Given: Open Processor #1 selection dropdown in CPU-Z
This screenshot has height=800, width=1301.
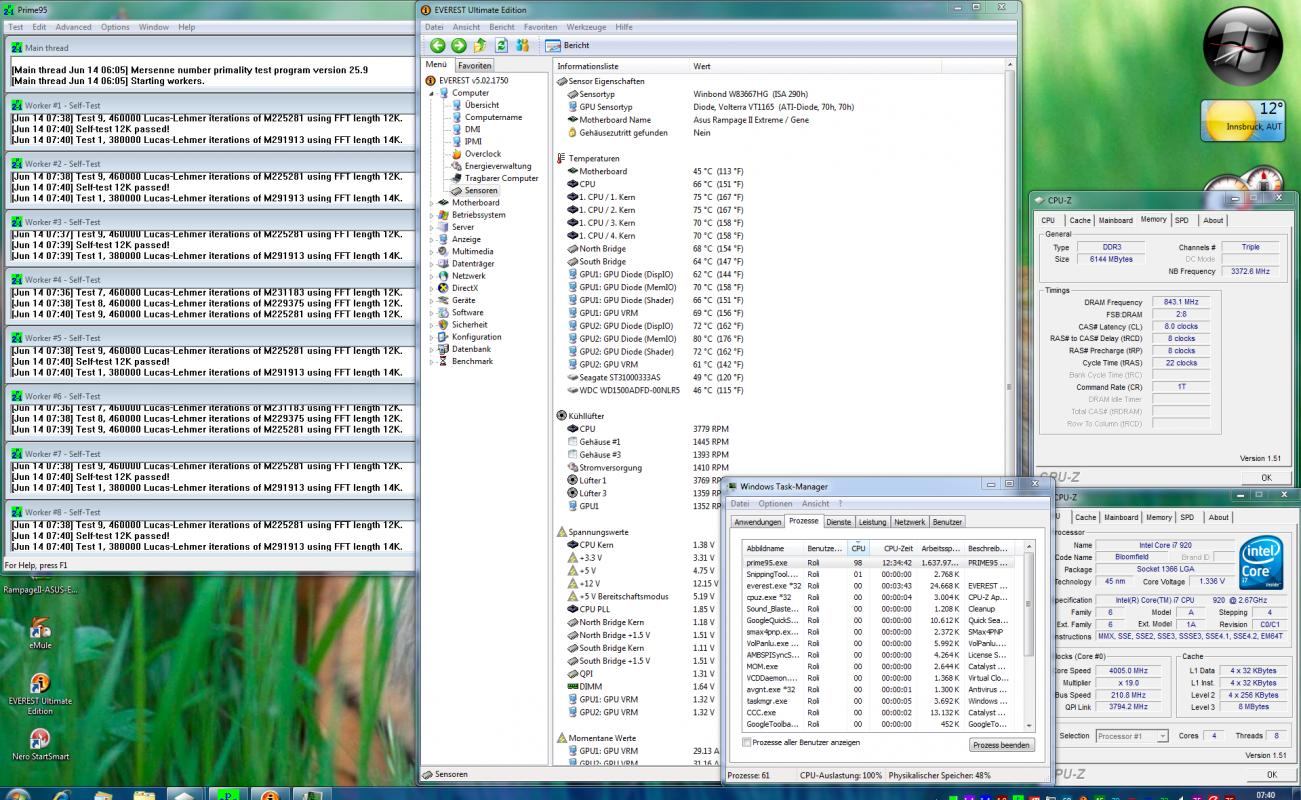Looking at the screenshot, I should [x=1132, y=736].
